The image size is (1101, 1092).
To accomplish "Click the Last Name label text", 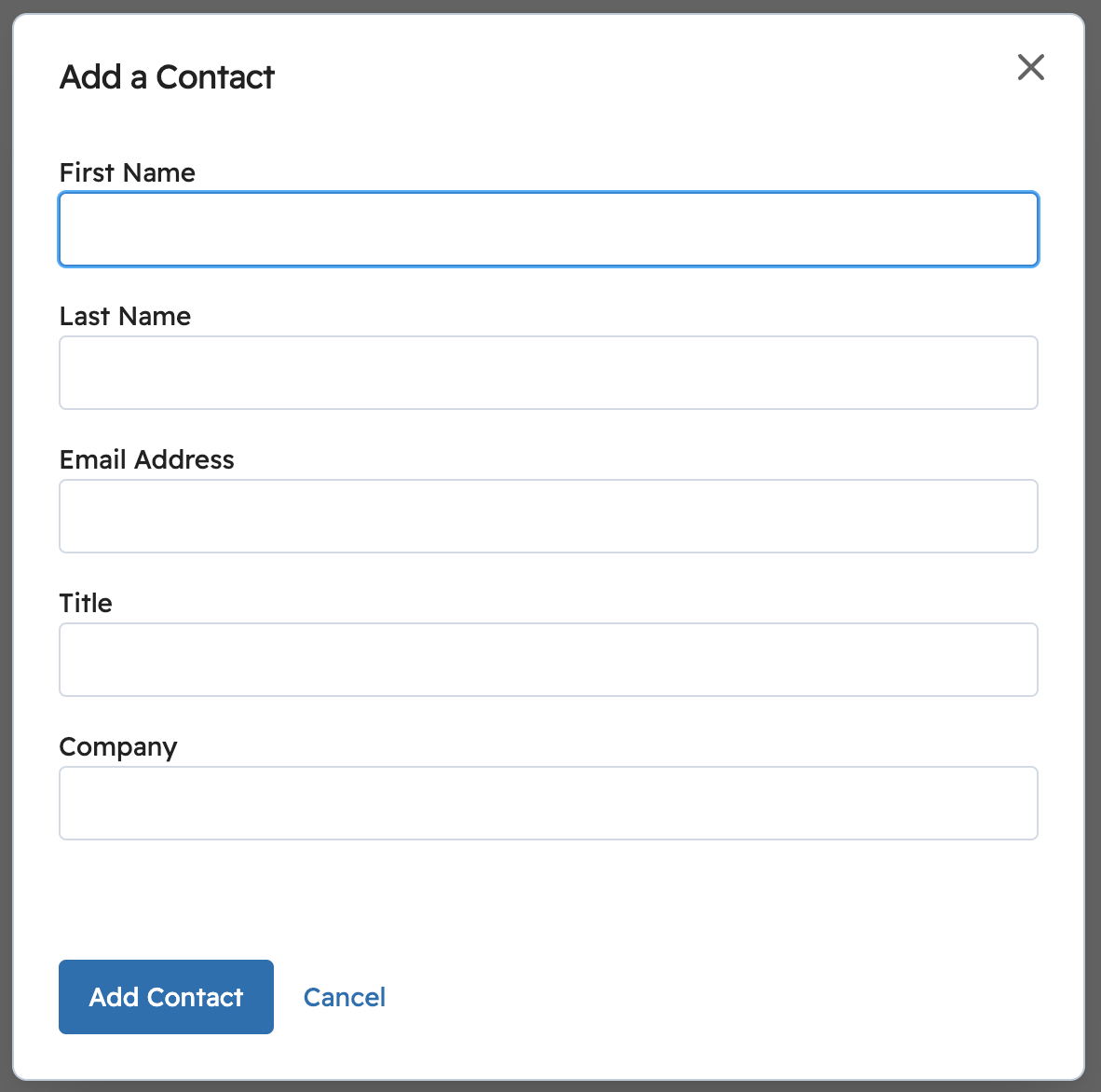I will (125, 316).
